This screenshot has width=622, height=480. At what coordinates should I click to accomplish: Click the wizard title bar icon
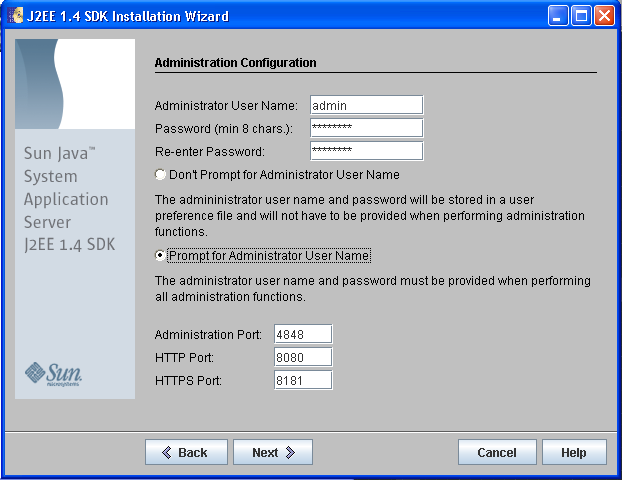15,16
